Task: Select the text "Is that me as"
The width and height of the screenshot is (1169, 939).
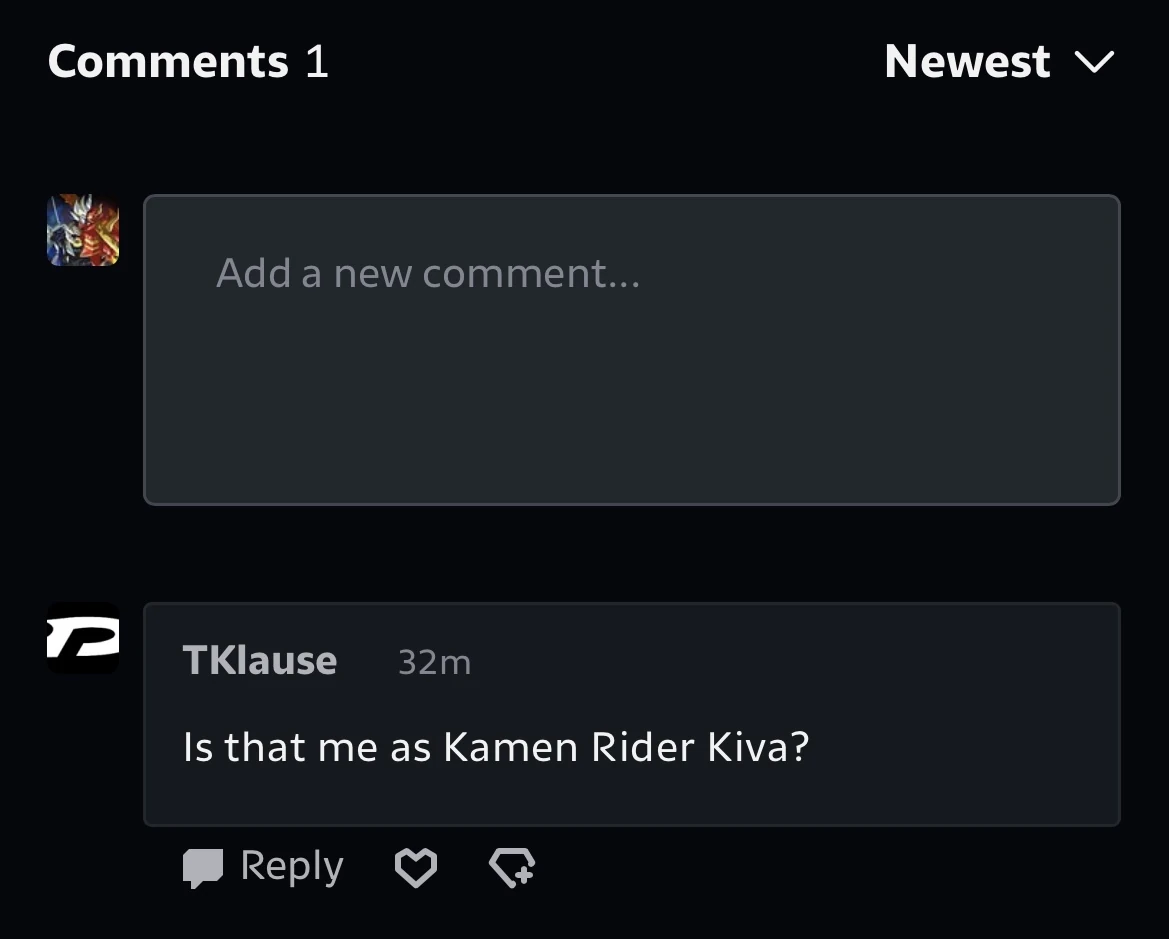Action: pyautogui.click(x=307, y=747)
